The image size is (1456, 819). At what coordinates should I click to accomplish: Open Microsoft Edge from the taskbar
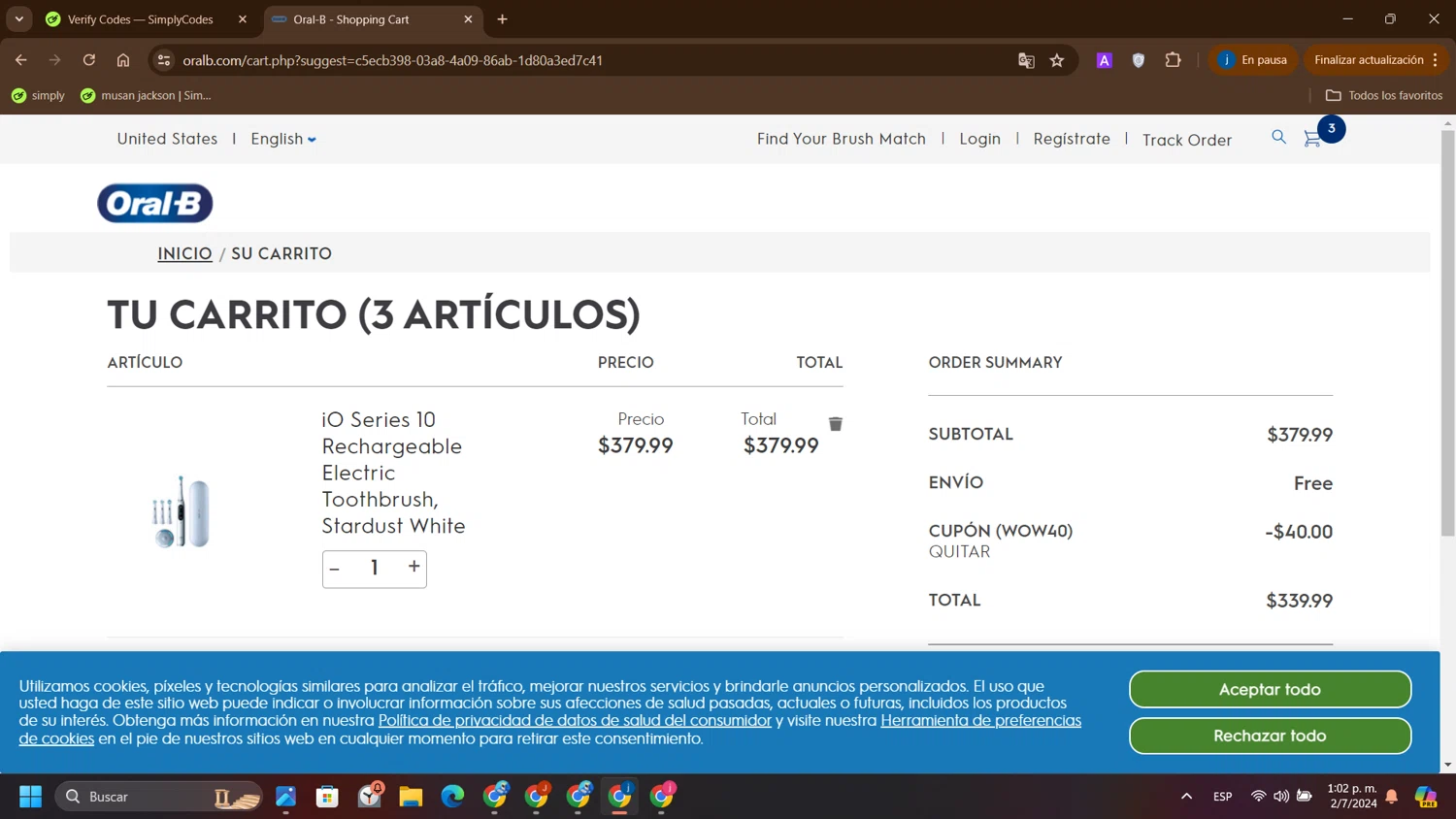click(452, 797)
